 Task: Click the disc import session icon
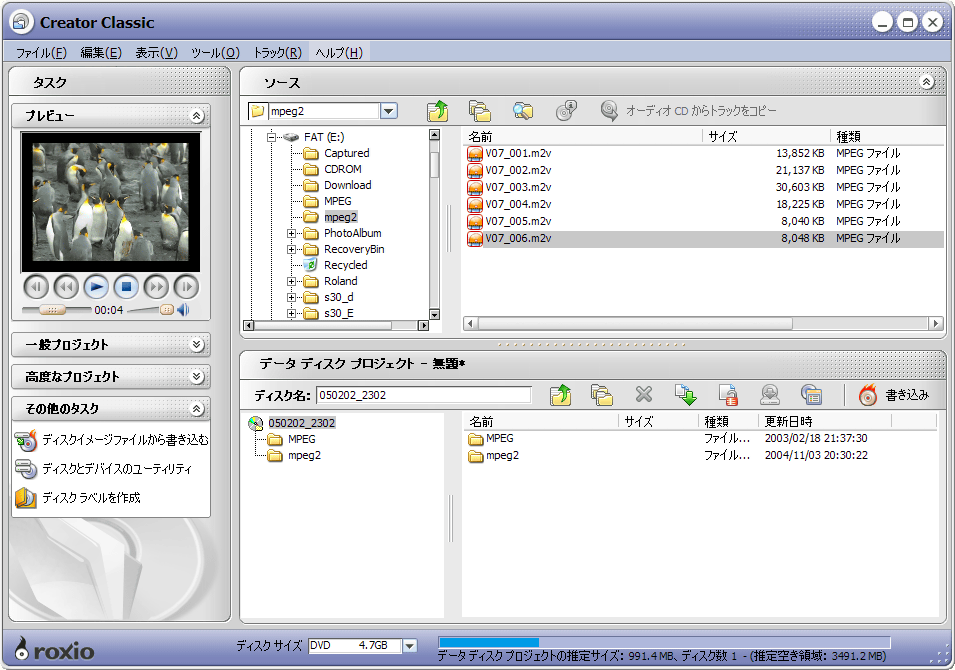tap(770, 395)
